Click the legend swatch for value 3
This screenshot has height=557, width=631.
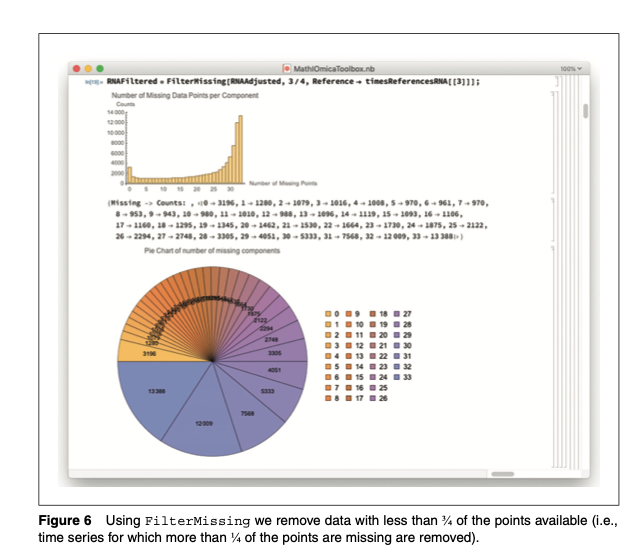tap(328, 345)
